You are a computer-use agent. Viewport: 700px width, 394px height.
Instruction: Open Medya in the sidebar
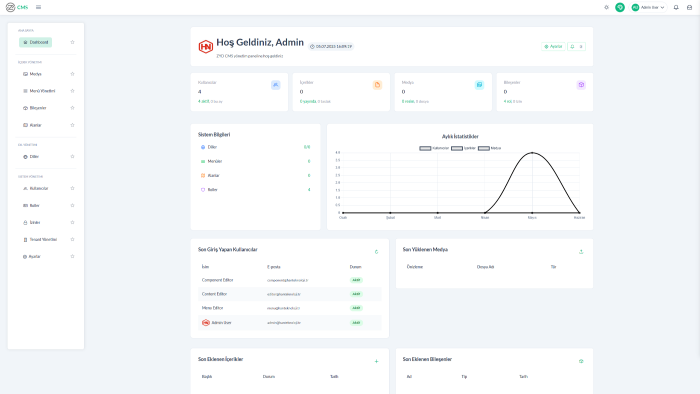32,74
